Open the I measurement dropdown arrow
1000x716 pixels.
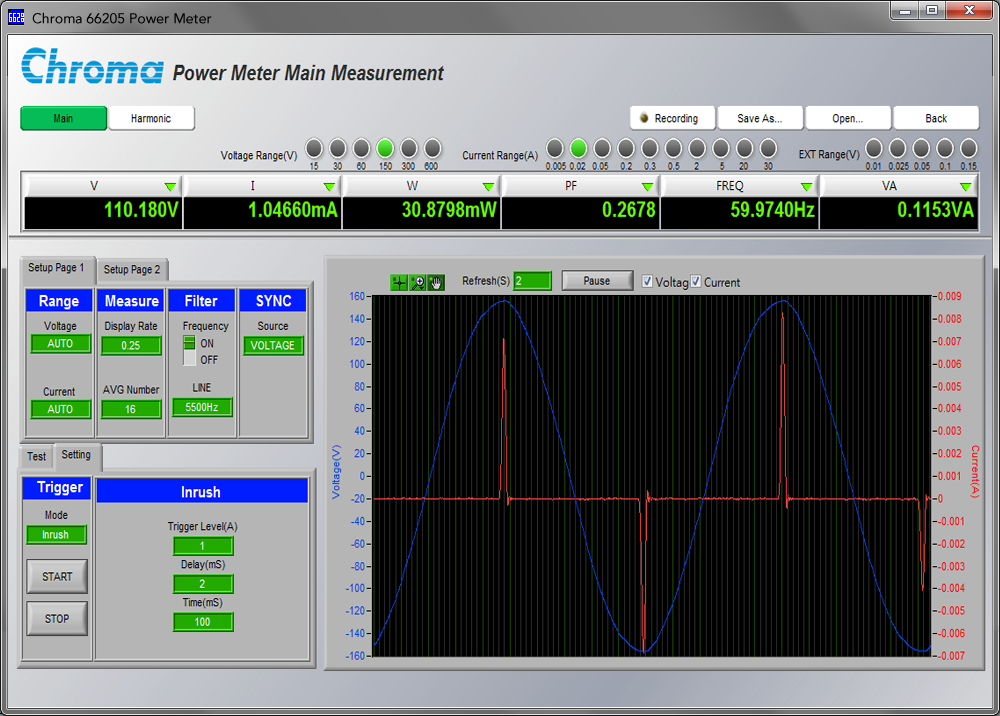tap(329, 186)
